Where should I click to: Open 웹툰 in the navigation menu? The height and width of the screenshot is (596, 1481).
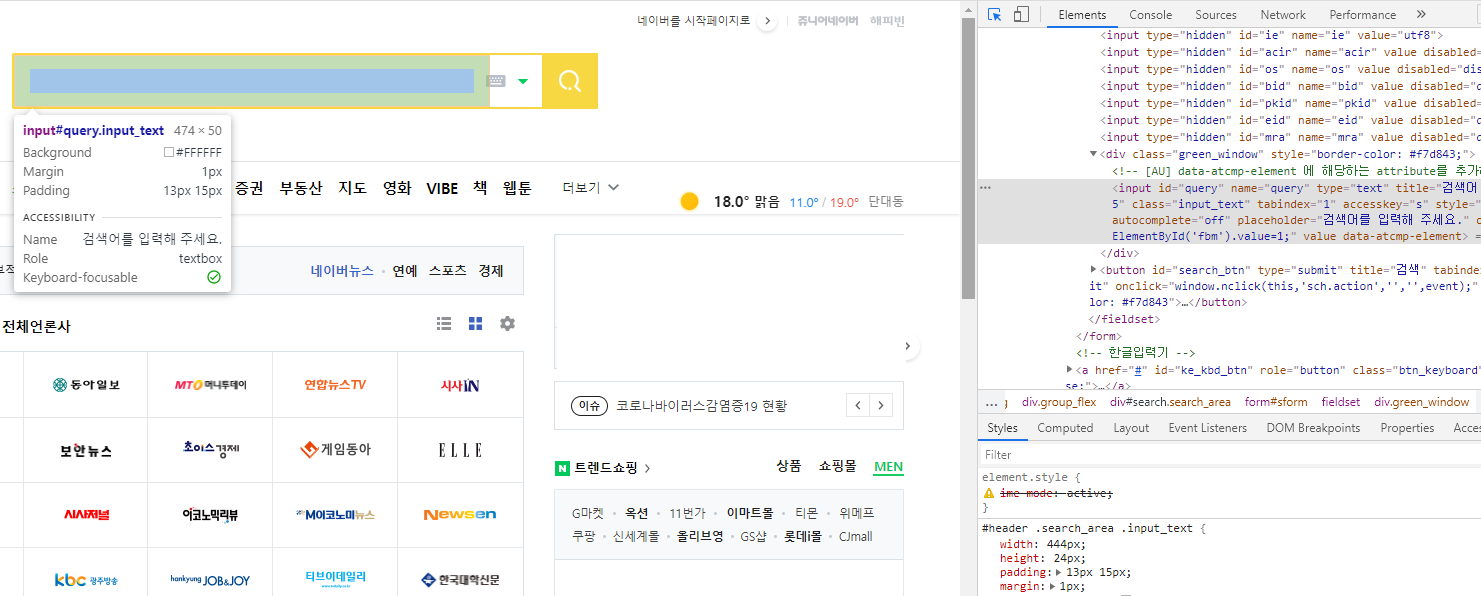coord(517,188)
